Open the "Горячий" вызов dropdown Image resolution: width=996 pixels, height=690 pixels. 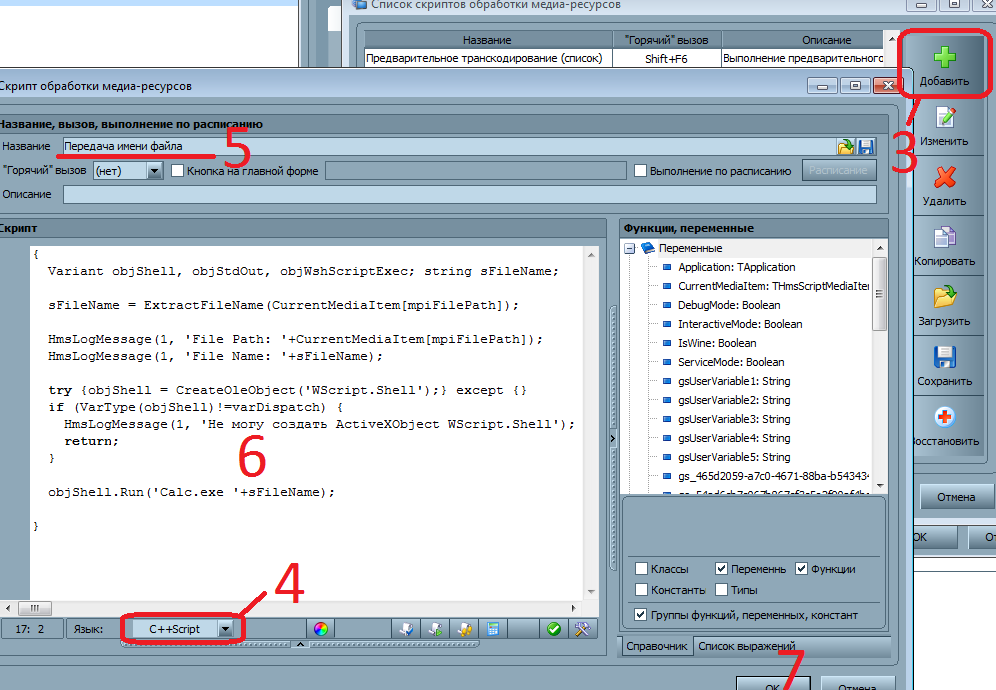point(154,171)
